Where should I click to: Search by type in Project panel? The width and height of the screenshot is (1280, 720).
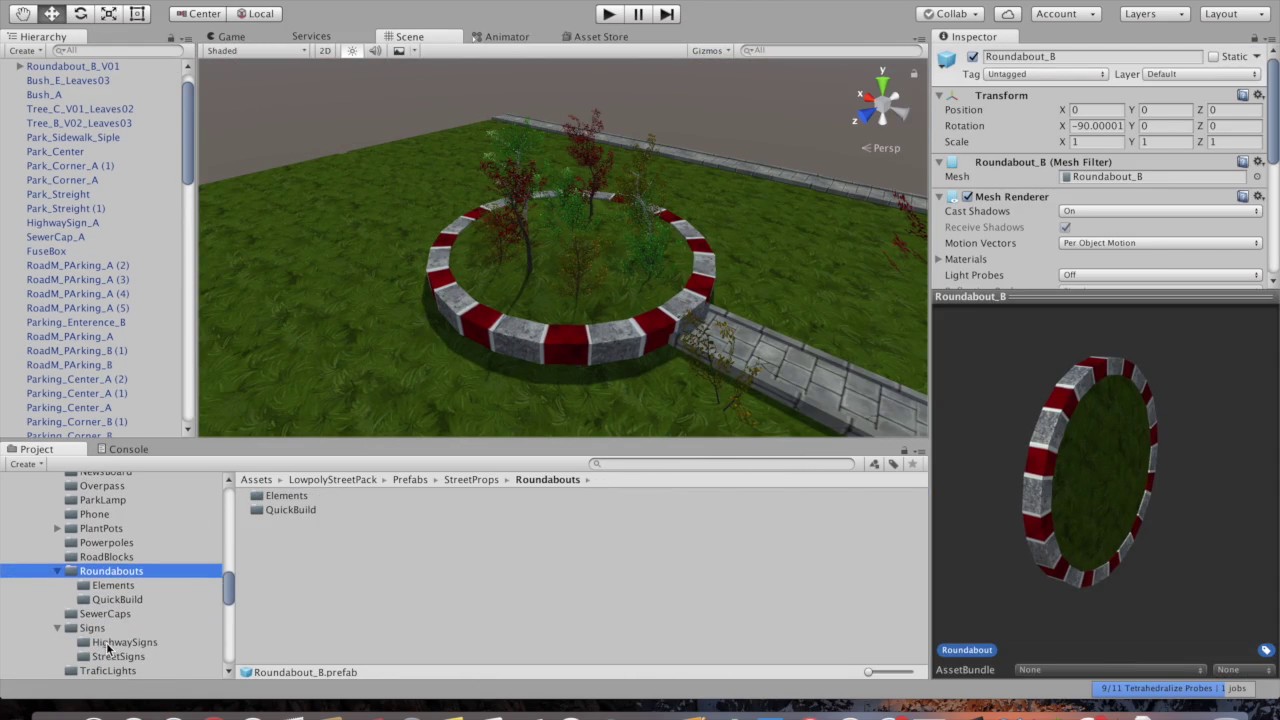[x=874, y=464]
